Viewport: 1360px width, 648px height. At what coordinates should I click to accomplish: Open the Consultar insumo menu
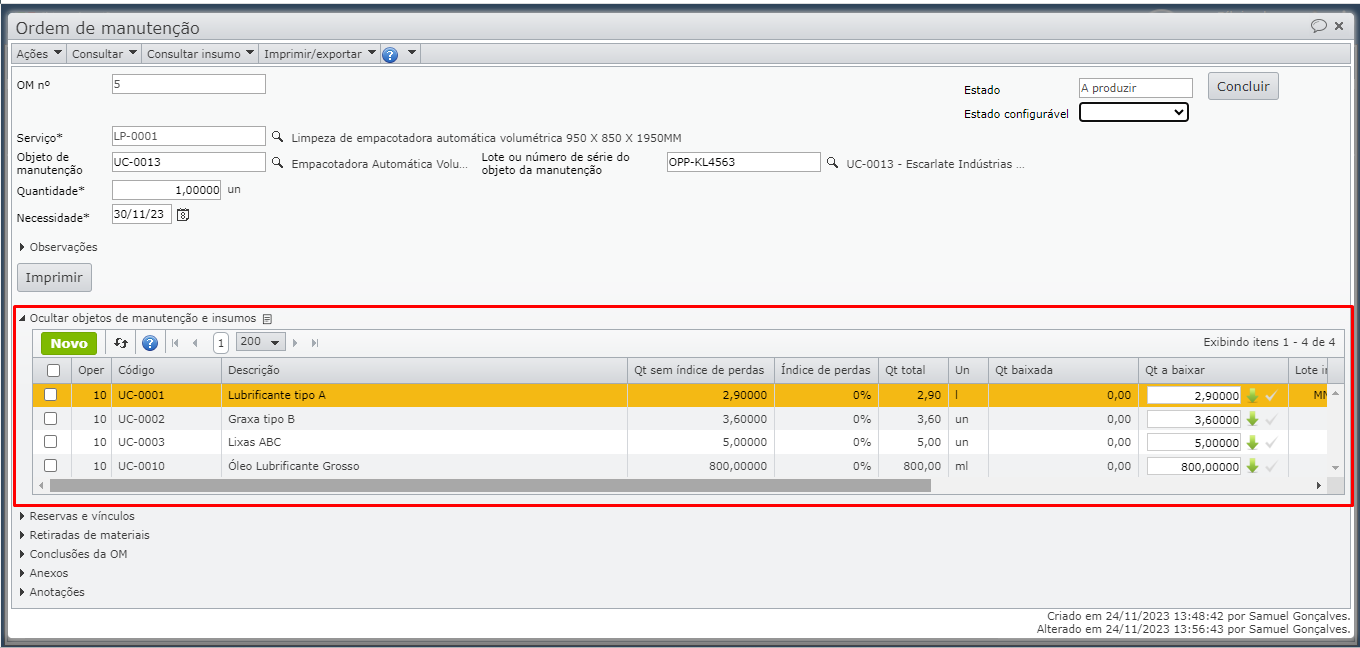[200, 54]
